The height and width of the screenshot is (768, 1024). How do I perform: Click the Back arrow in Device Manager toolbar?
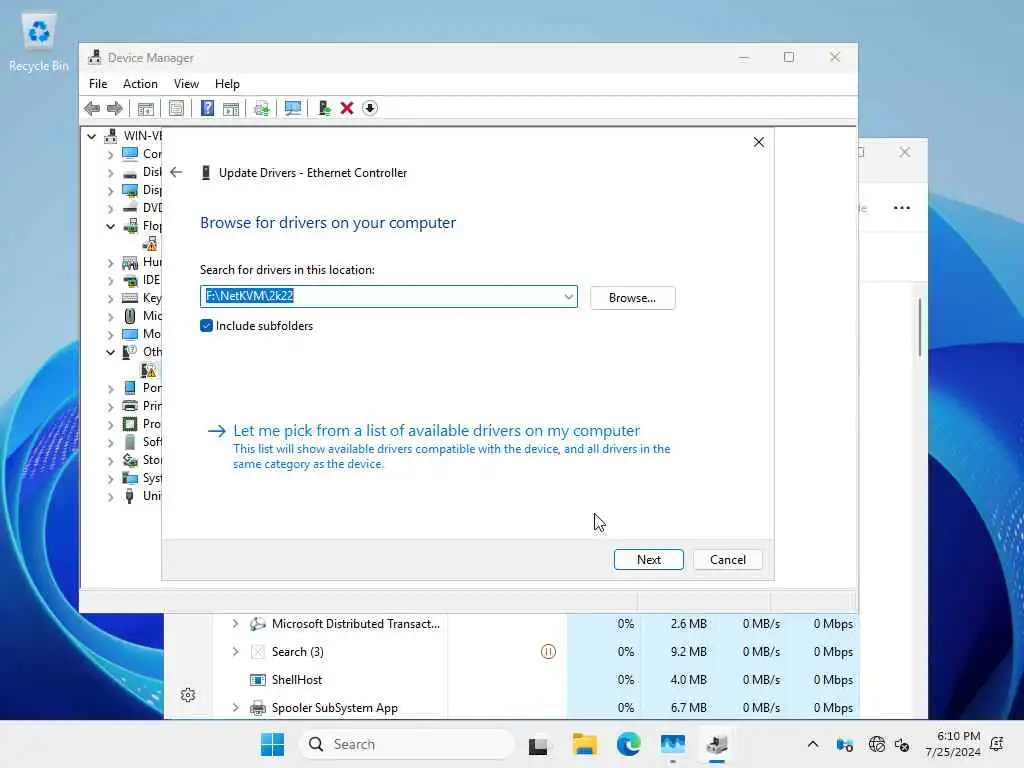pyautogui.click(x=92, y=108)
